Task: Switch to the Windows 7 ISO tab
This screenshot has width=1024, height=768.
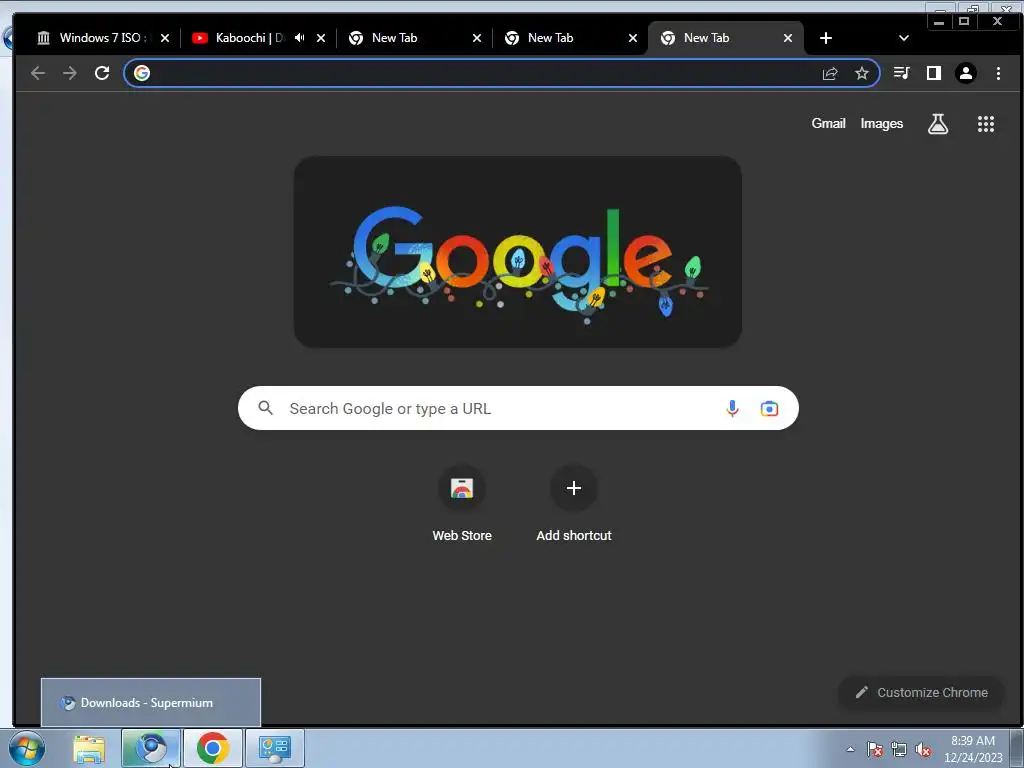Action: pyautogui.click(x=98, y=38)
